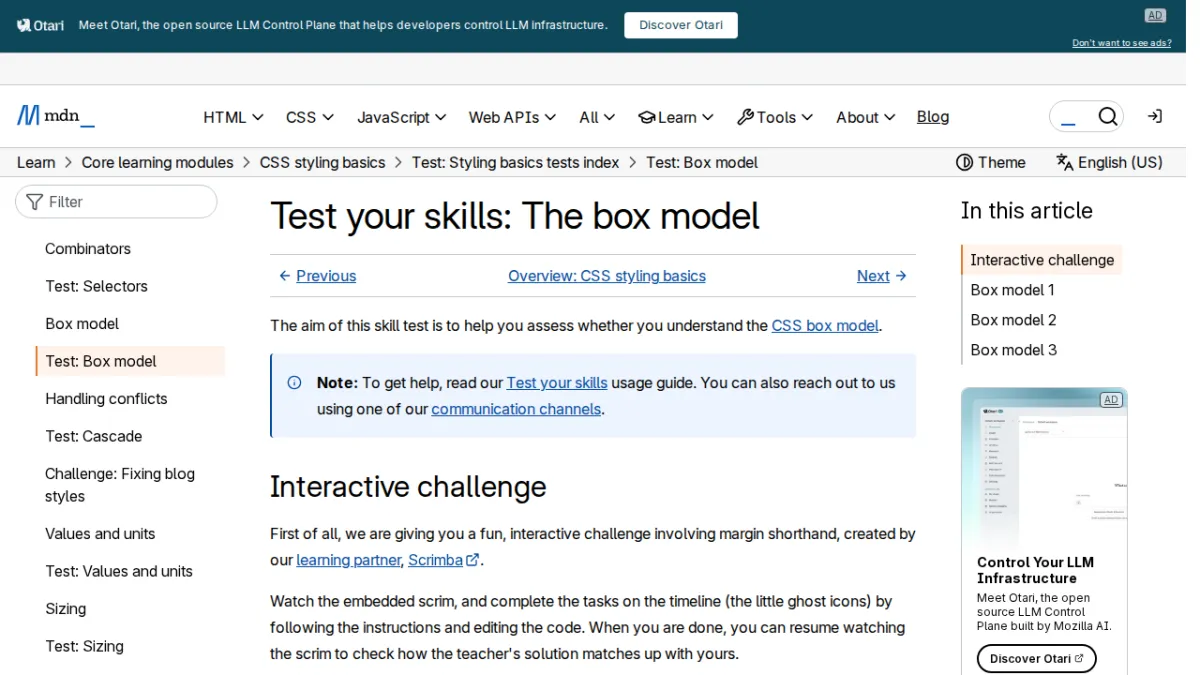This screenshot has width=1200, height=675.
Task: Open the Theme switcher
Action: [x=991, y=162]
